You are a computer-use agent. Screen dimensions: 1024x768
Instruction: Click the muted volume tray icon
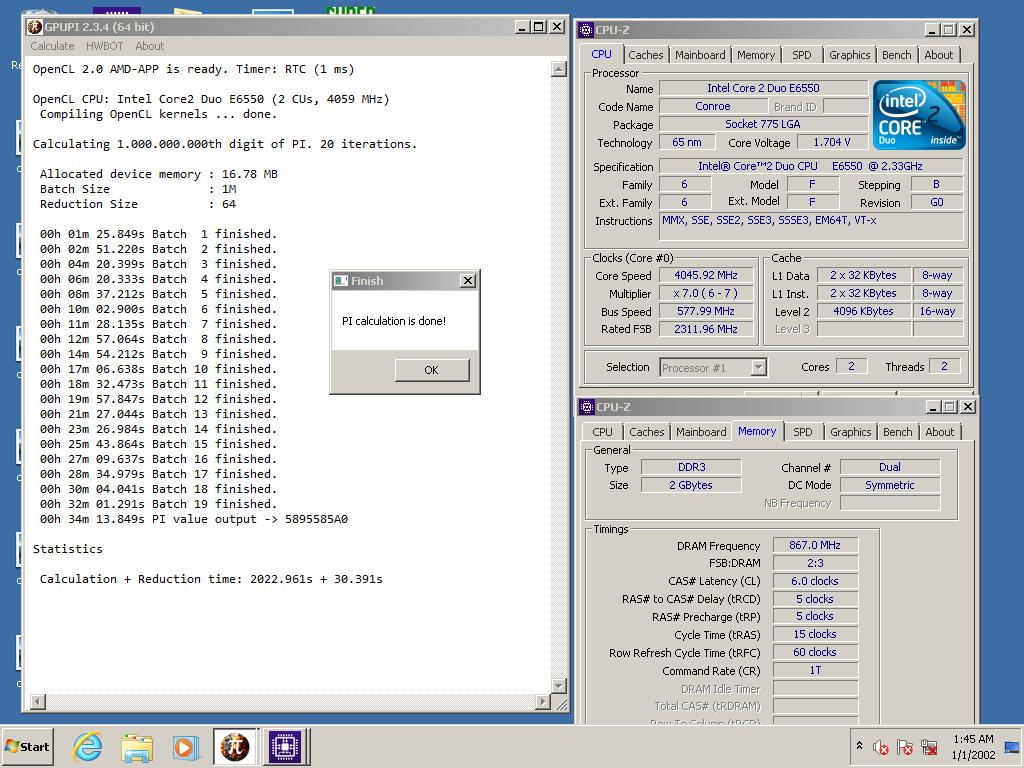point(880,746)
